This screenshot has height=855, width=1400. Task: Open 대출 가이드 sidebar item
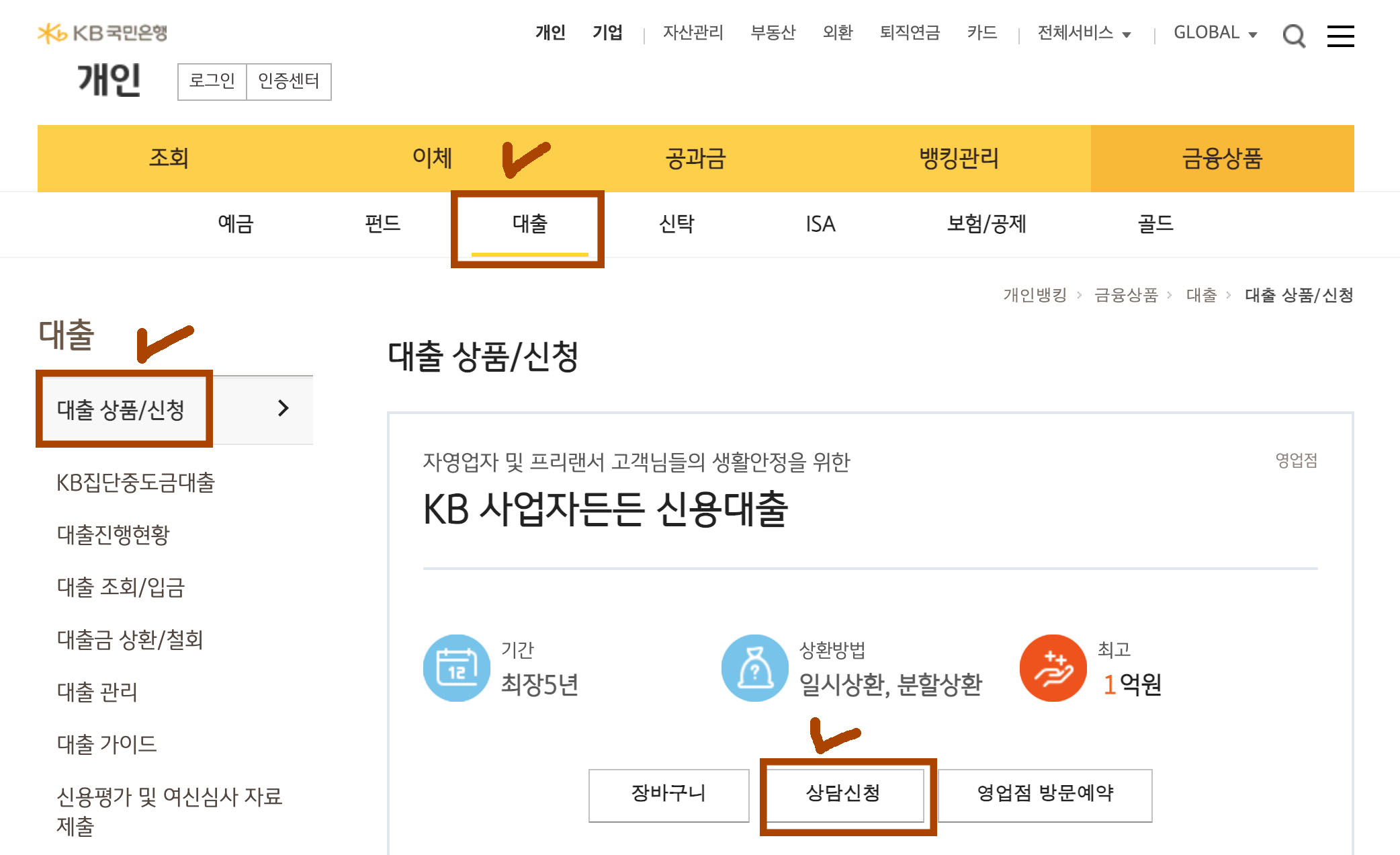107,744
